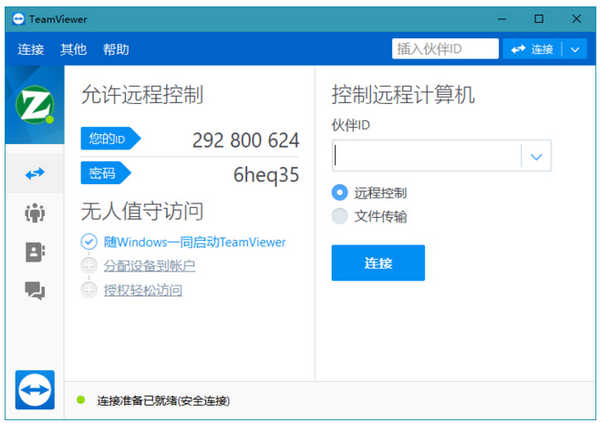Open the 帮助 menu
The image size is (600, 423).
tap(116, 49)
